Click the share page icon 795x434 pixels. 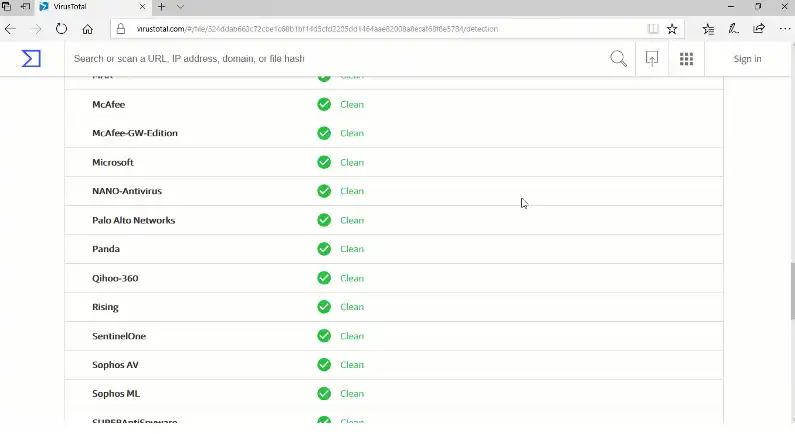(759, 28)
